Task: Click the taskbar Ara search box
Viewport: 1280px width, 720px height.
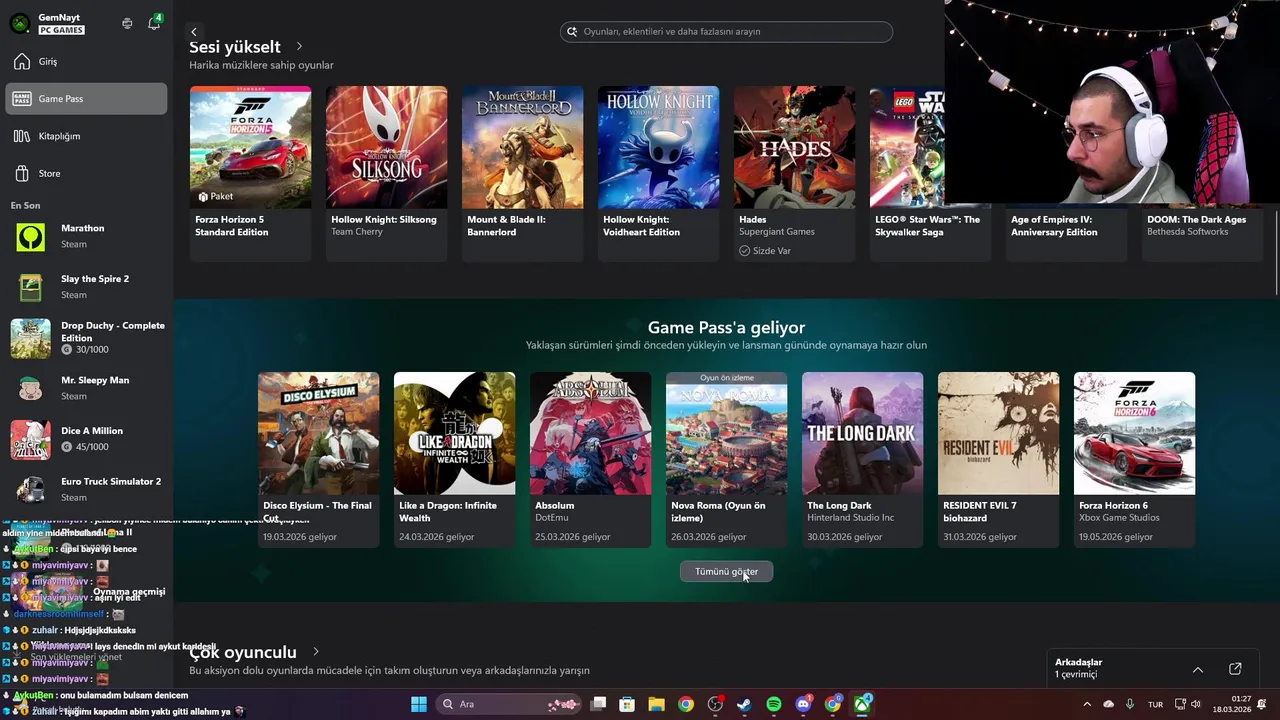Action: tap(507, 704)
